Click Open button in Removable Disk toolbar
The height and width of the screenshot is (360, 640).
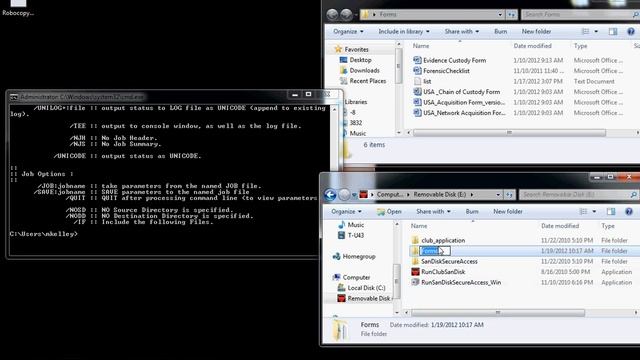pos(389,211)
